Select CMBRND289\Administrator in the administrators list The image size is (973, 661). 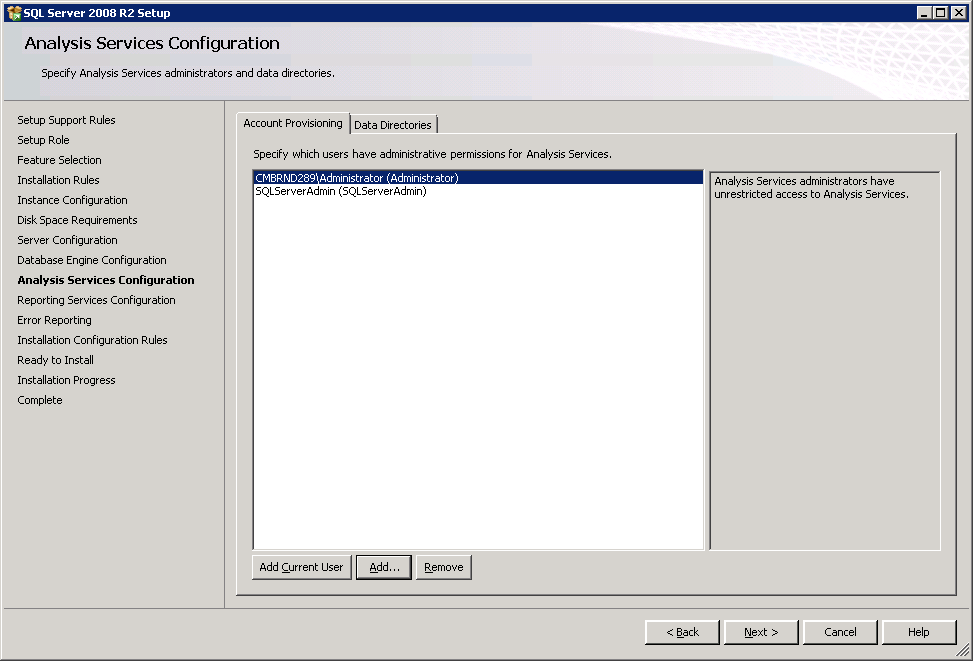[x=478, y=178]
